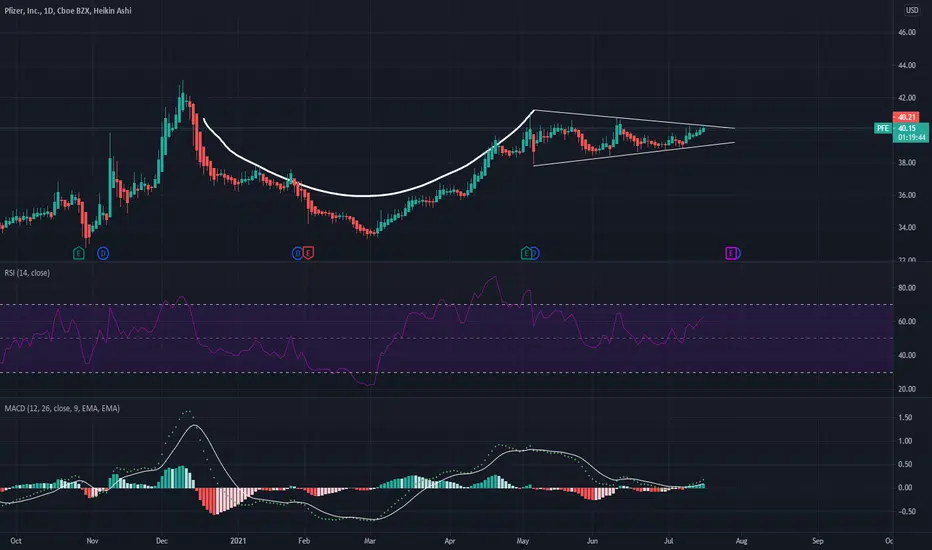This screenshot has height=550, width=932.
Task: Click the blue dividend marker near November
Action: [103, 253]
